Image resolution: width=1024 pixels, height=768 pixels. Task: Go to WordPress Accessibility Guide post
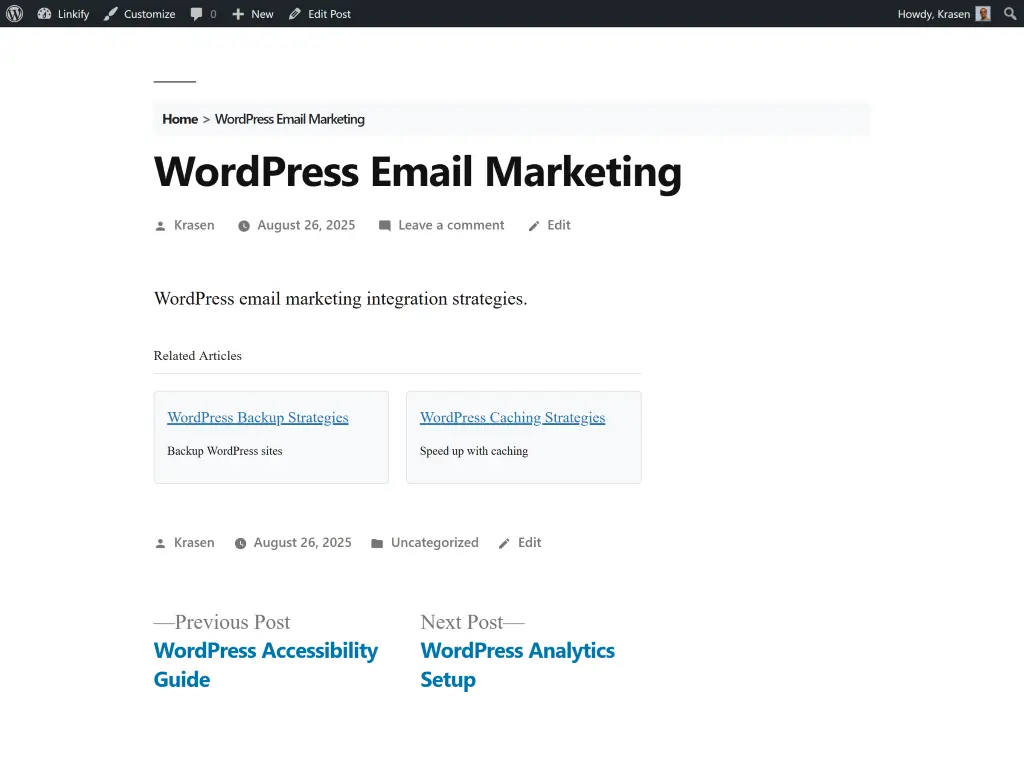pos(266,665)
